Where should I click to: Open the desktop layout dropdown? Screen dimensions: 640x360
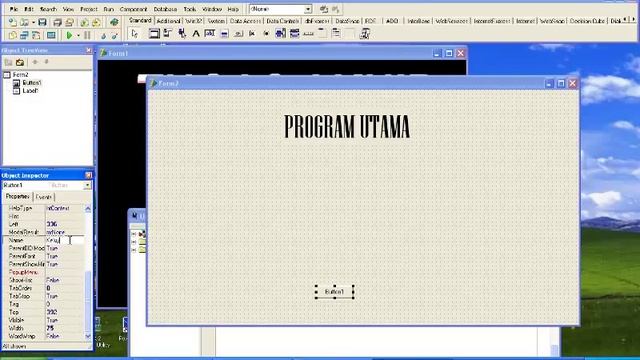point(308,9)
